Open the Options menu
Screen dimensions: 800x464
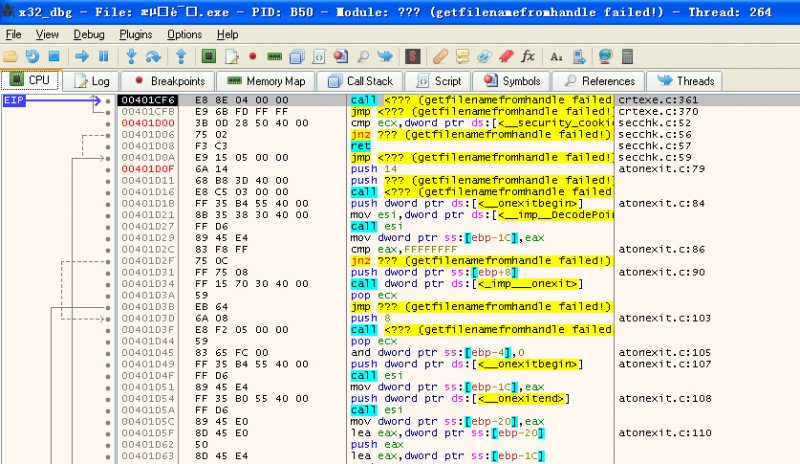click(184, 34)
